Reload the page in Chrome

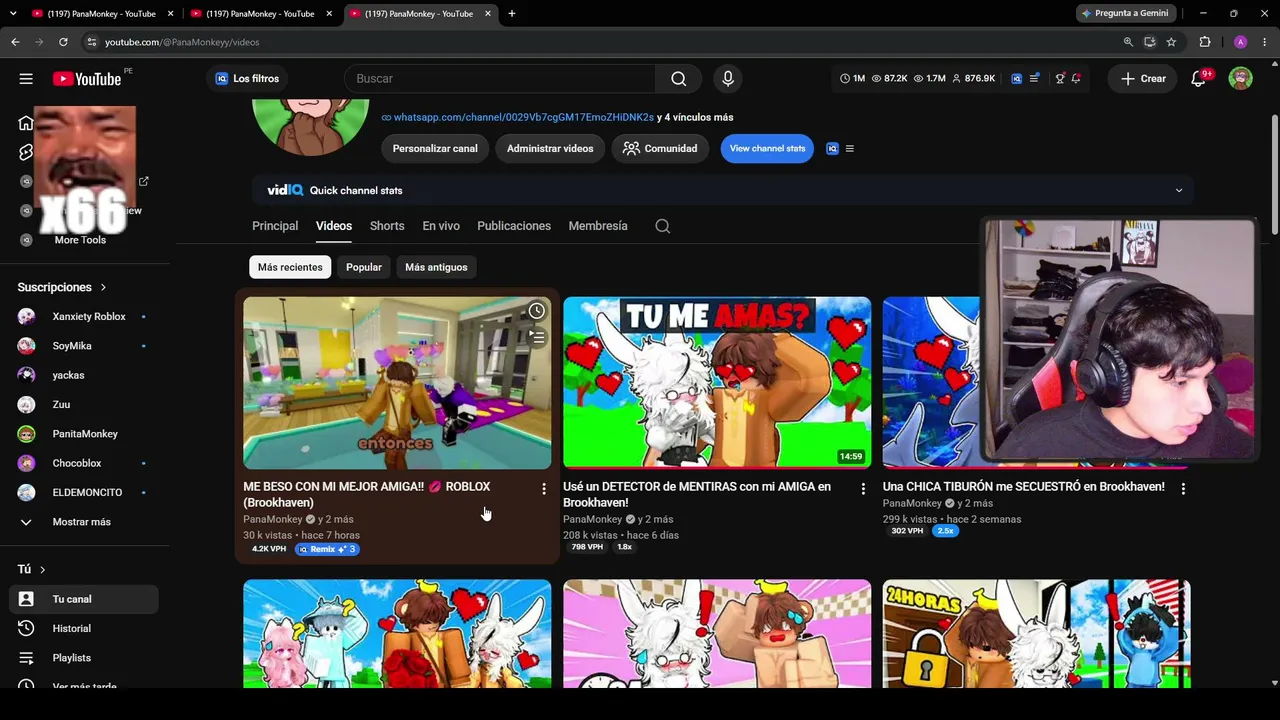[63, 42]
